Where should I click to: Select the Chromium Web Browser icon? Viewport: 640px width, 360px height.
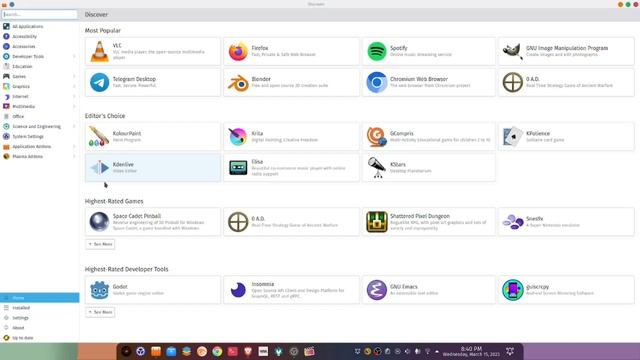point(377,82)
